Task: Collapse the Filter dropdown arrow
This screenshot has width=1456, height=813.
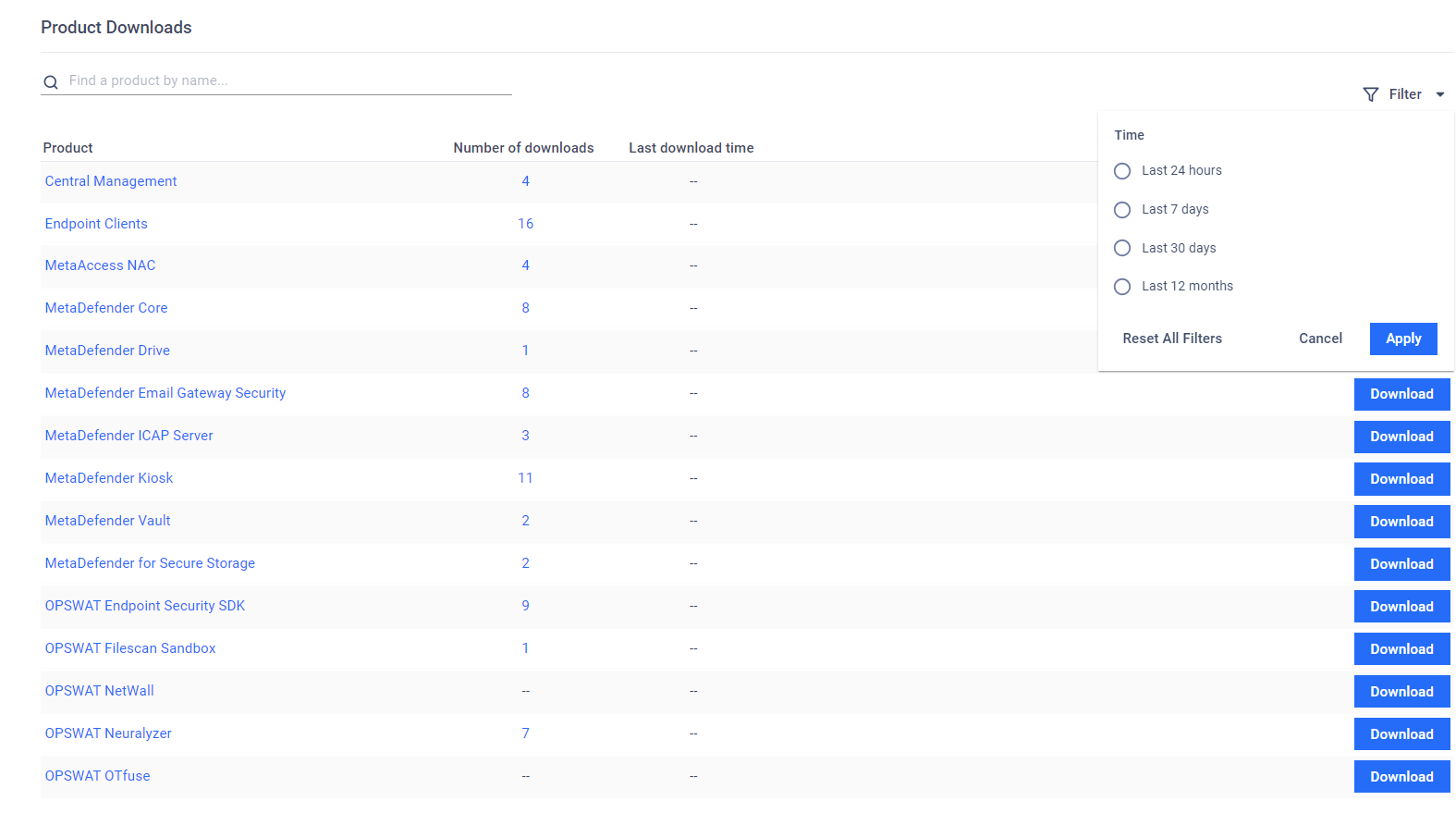Action: pyautogui.click(x=1439, y=94)
